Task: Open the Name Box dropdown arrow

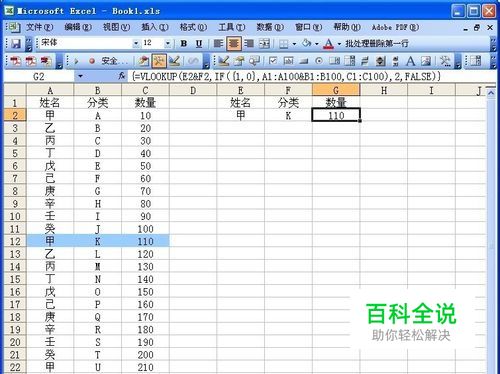Action: (x=80, y=76)
